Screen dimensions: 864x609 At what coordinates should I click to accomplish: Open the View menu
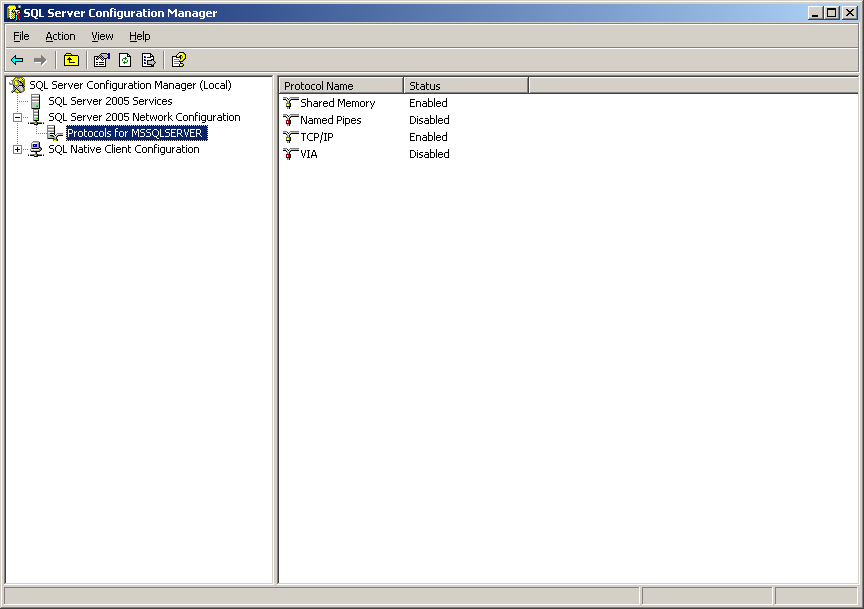click(x=102, y=36)
